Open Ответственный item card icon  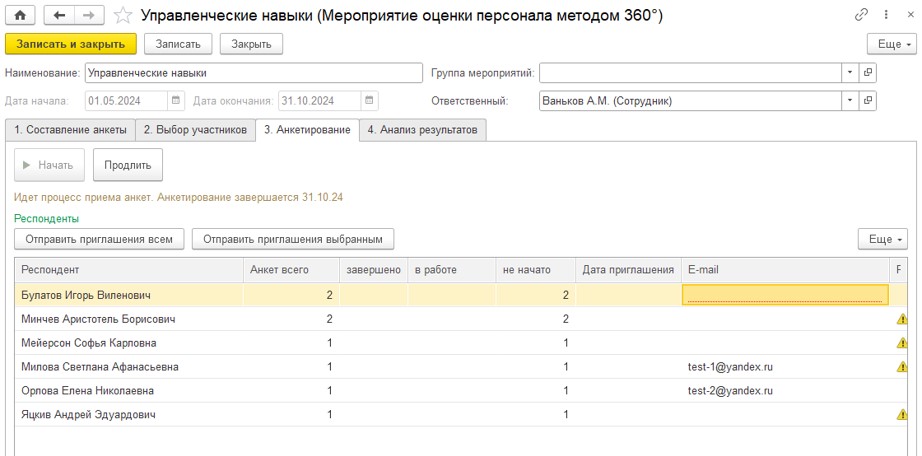click(x=868, y=101)
